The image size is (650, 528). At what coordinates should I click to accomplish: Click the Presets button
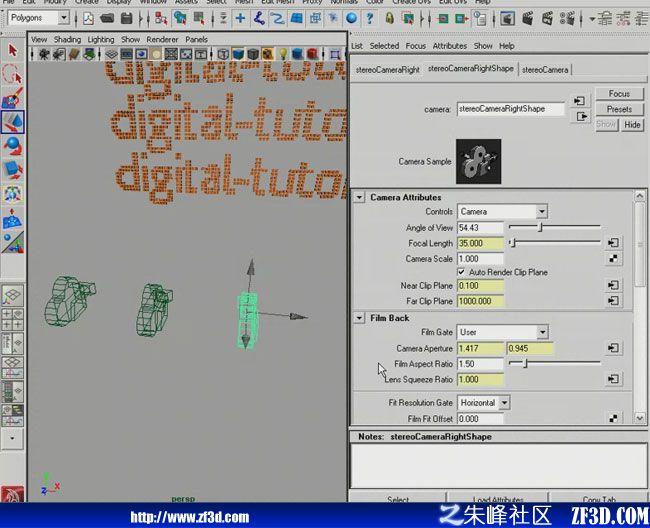coord(619,109)
